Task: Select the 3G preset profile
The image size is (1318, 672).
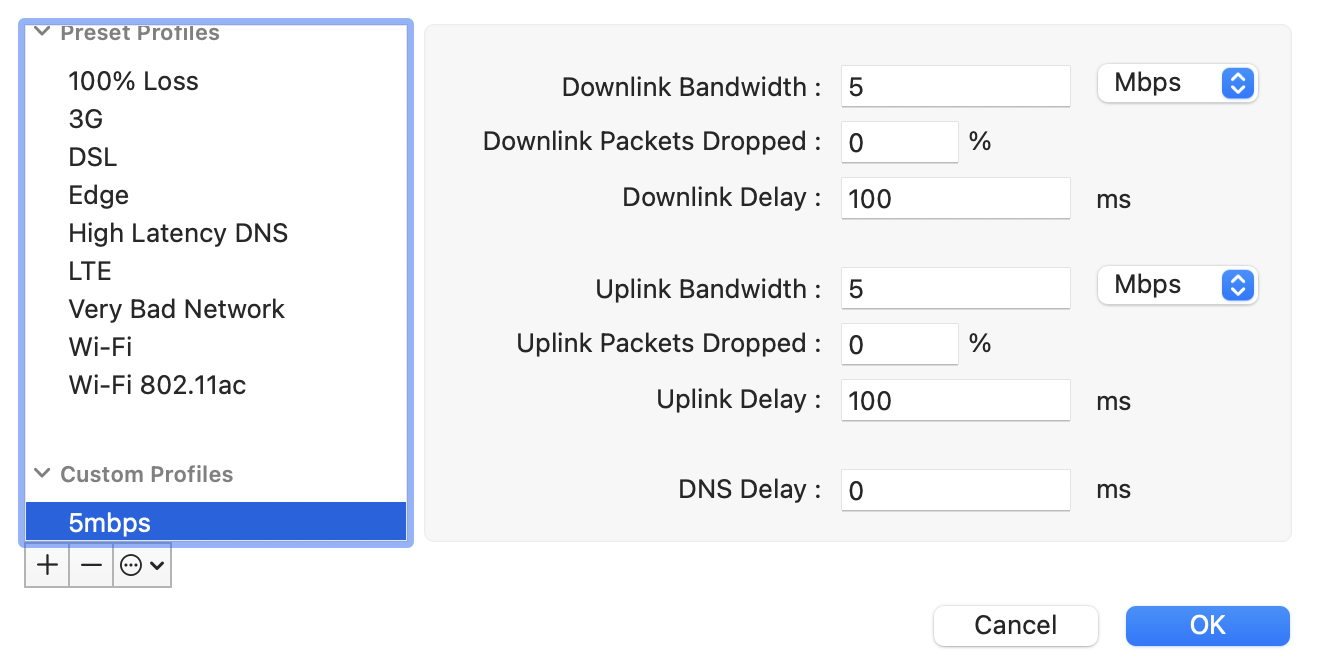Action: click(86, 119)
